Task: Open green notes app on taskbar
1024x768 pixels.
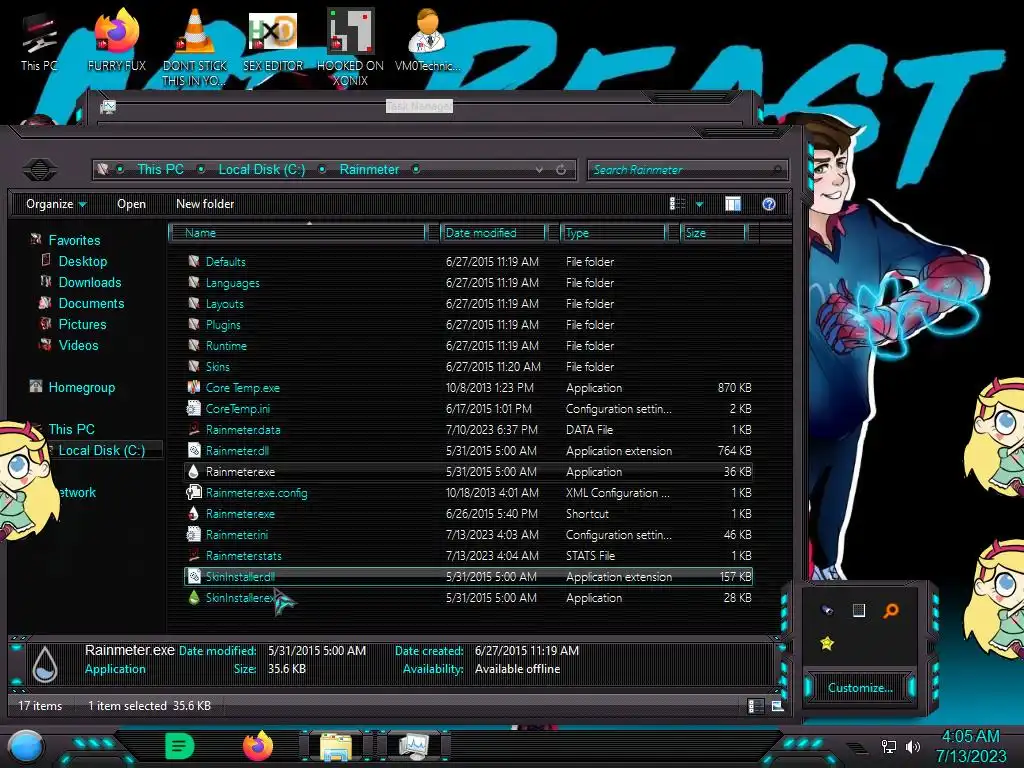Action: 180,746
